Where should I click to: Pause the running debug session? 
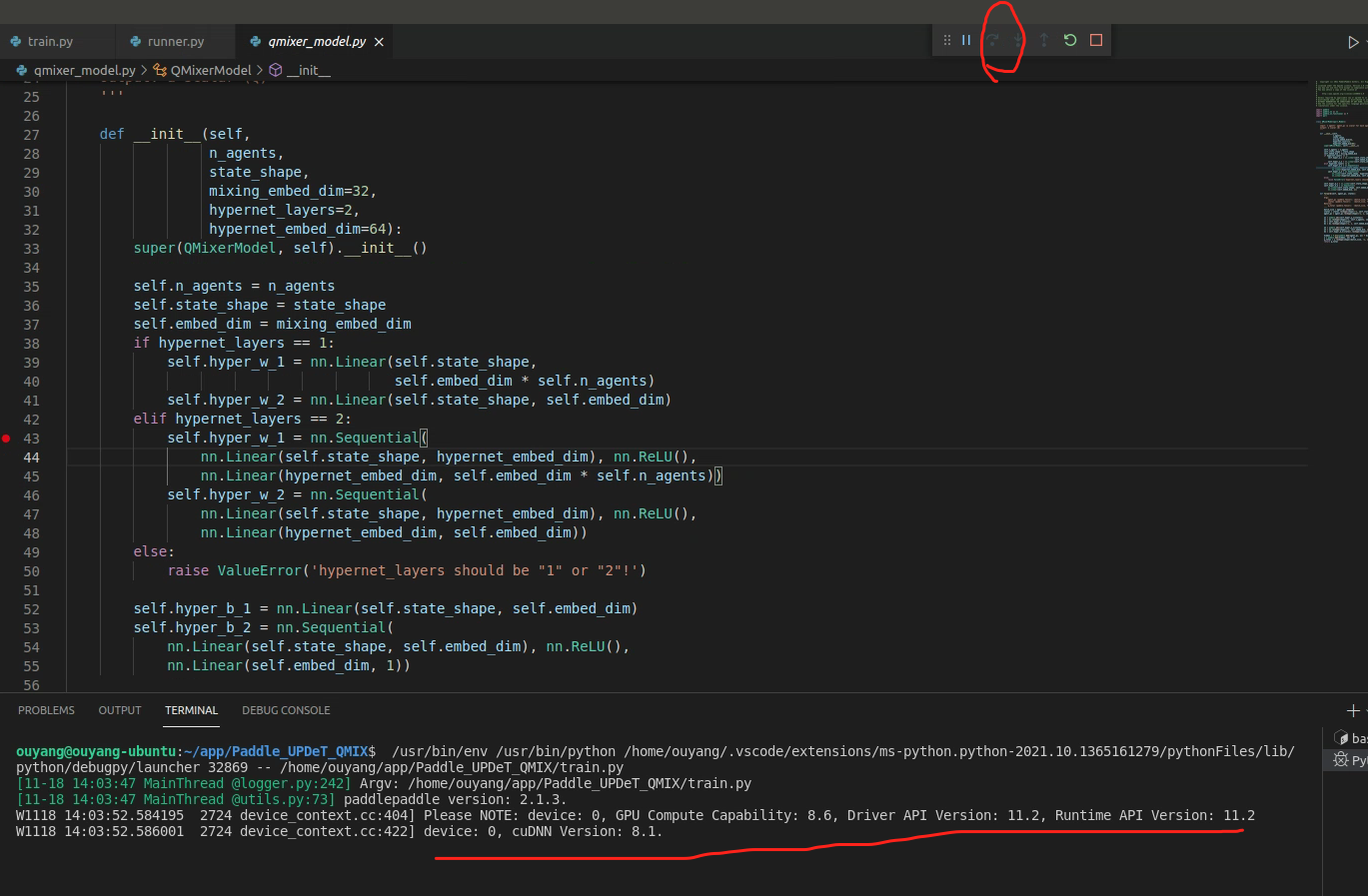pyautogui.click(x=965, y=40)
